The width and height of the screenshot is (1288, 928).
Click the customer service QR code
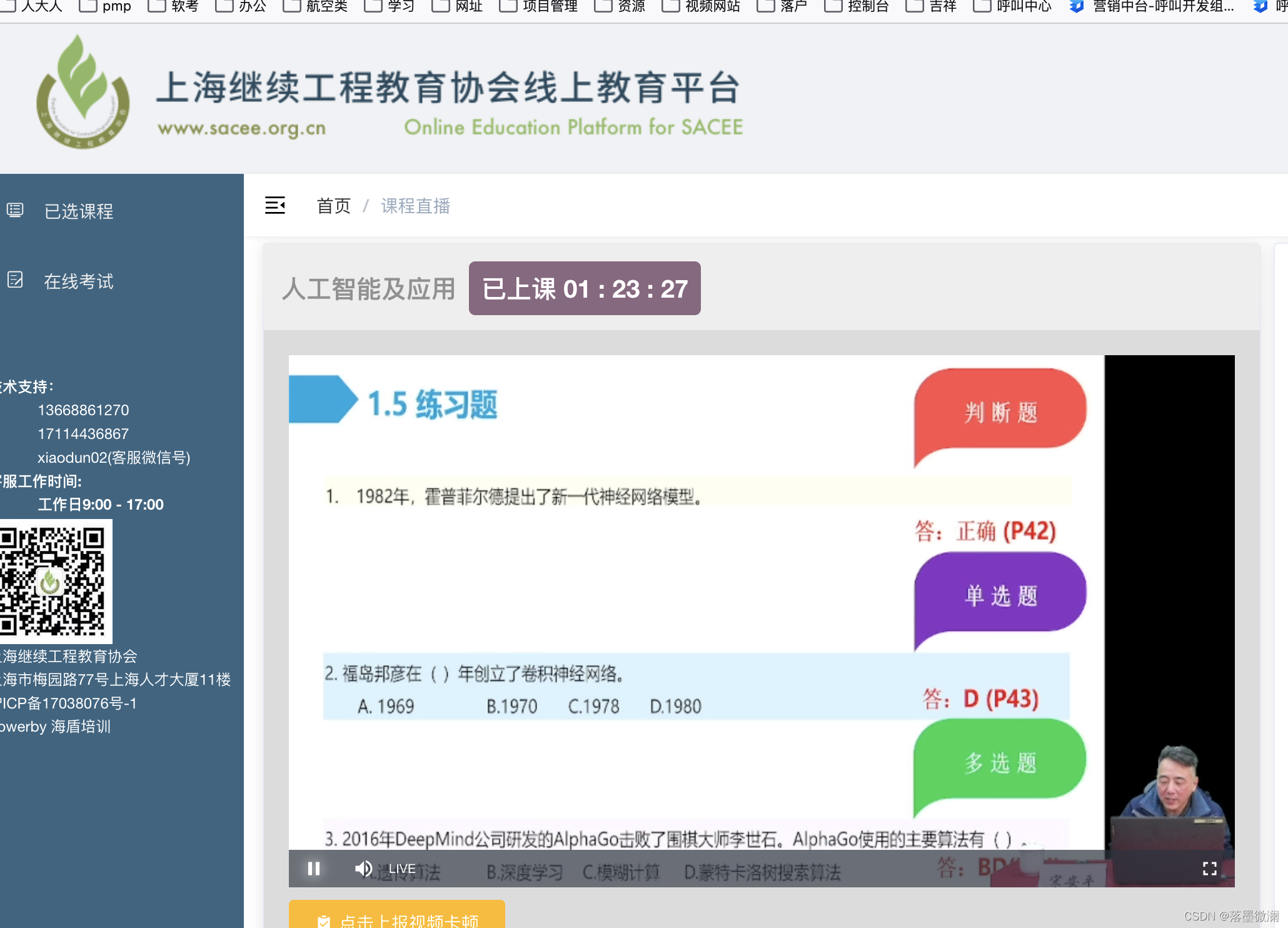coord(54,580)
